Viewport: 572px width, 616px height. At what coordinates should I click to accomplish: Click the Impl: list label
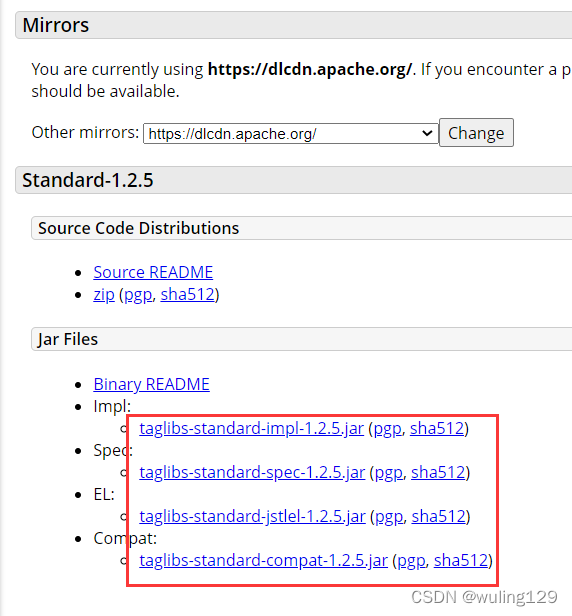112,406
